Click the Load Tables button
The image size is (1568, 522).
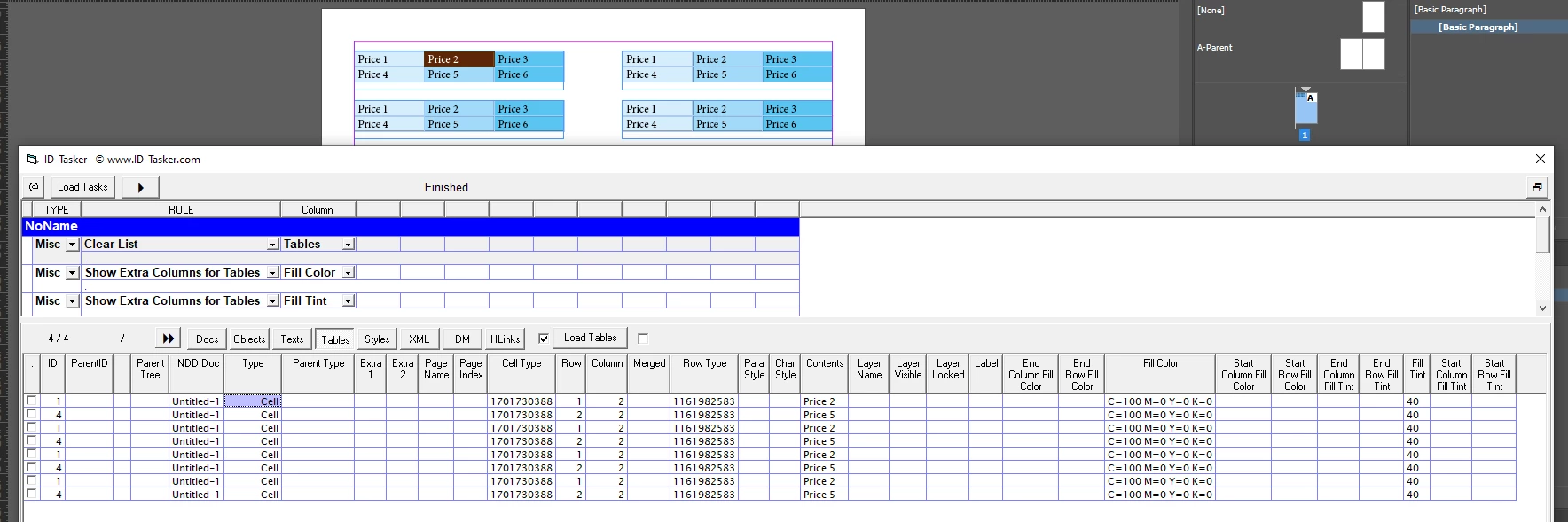point(590,338)
